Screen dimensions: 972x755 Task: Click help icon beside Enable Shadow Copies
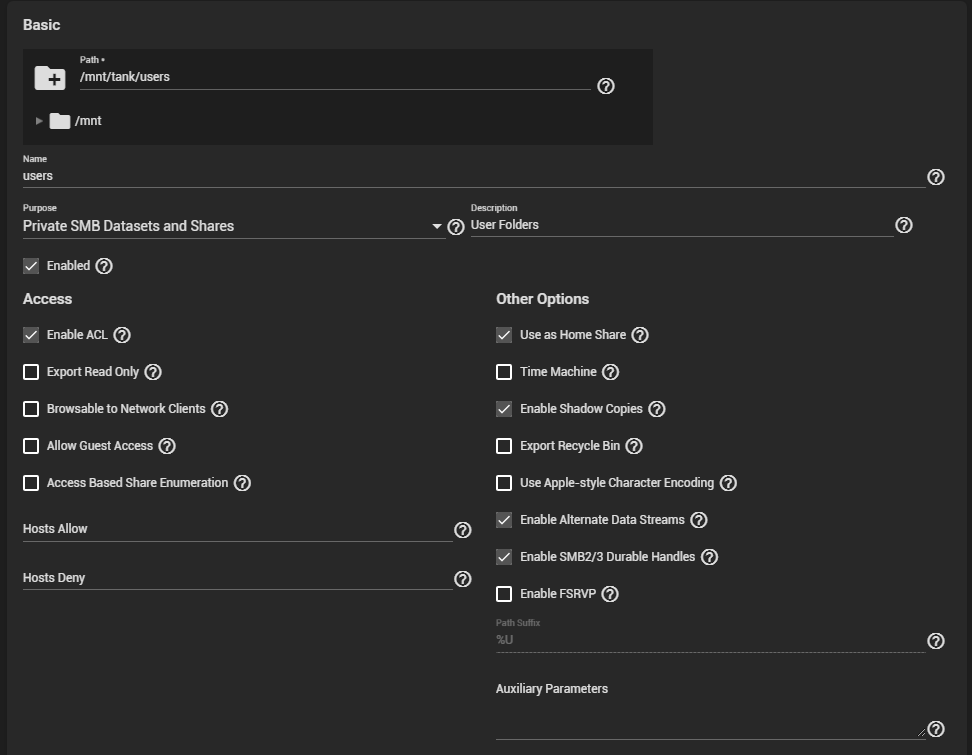click(657, 409)
